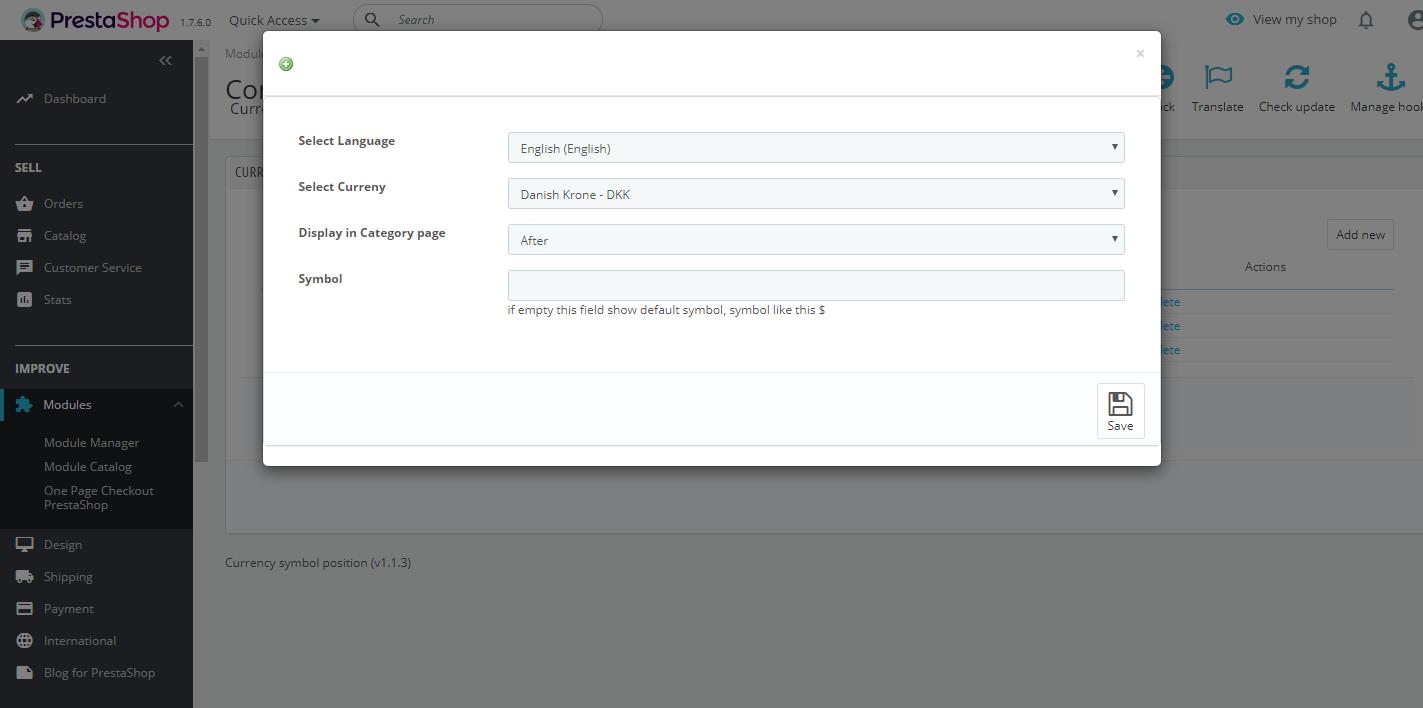Click the search magnifier icon
The width and height of the screenshot is (1423, 708).
click(372, 19)
